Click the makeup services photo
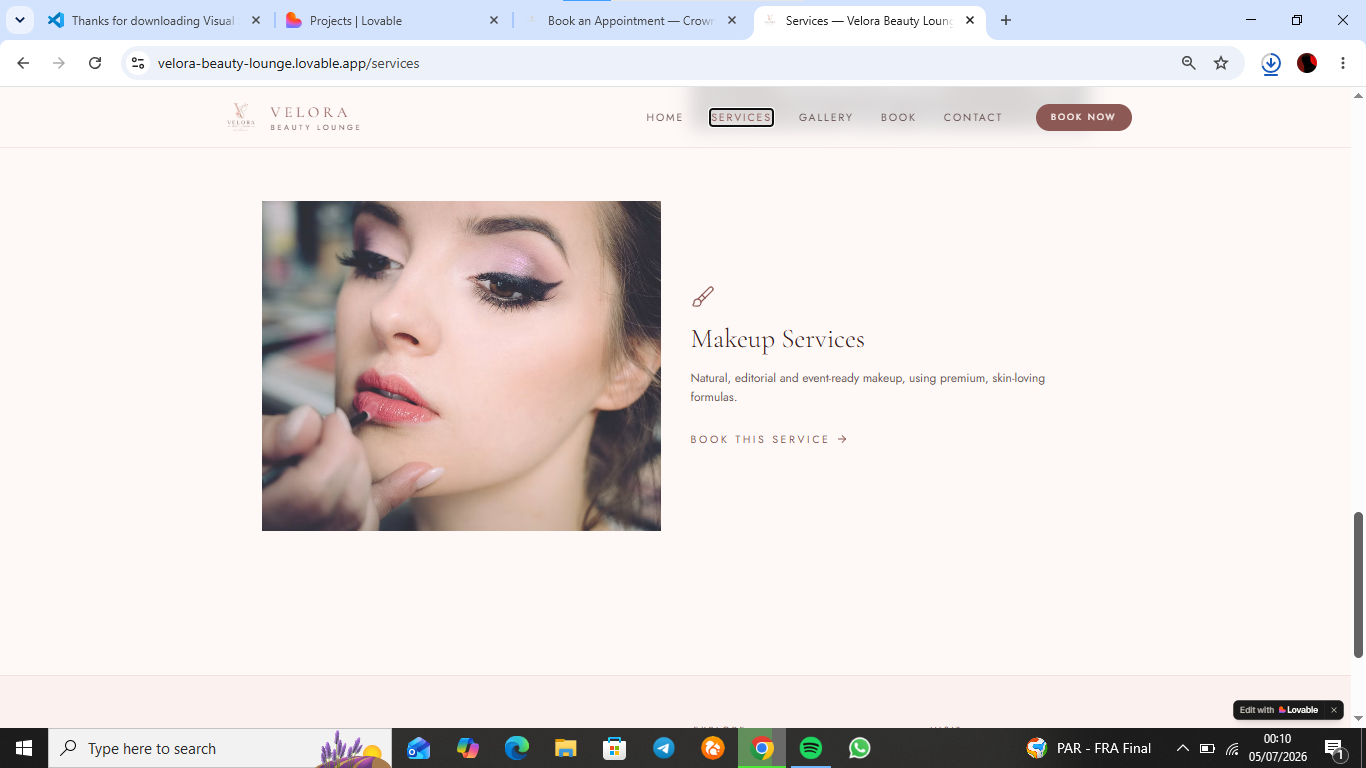 click(461, 366)
